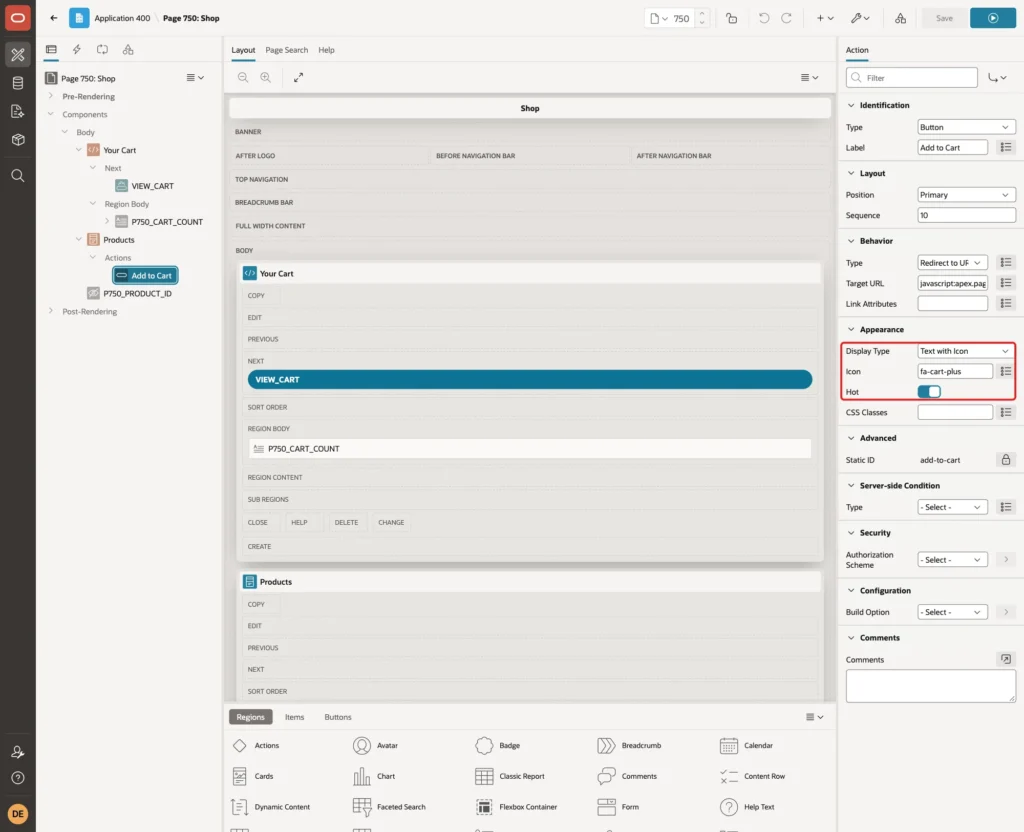Select P750_PRODUCT_ID in the tree
The width and height of the screenshot is (1024, 832).
point(137,294)
